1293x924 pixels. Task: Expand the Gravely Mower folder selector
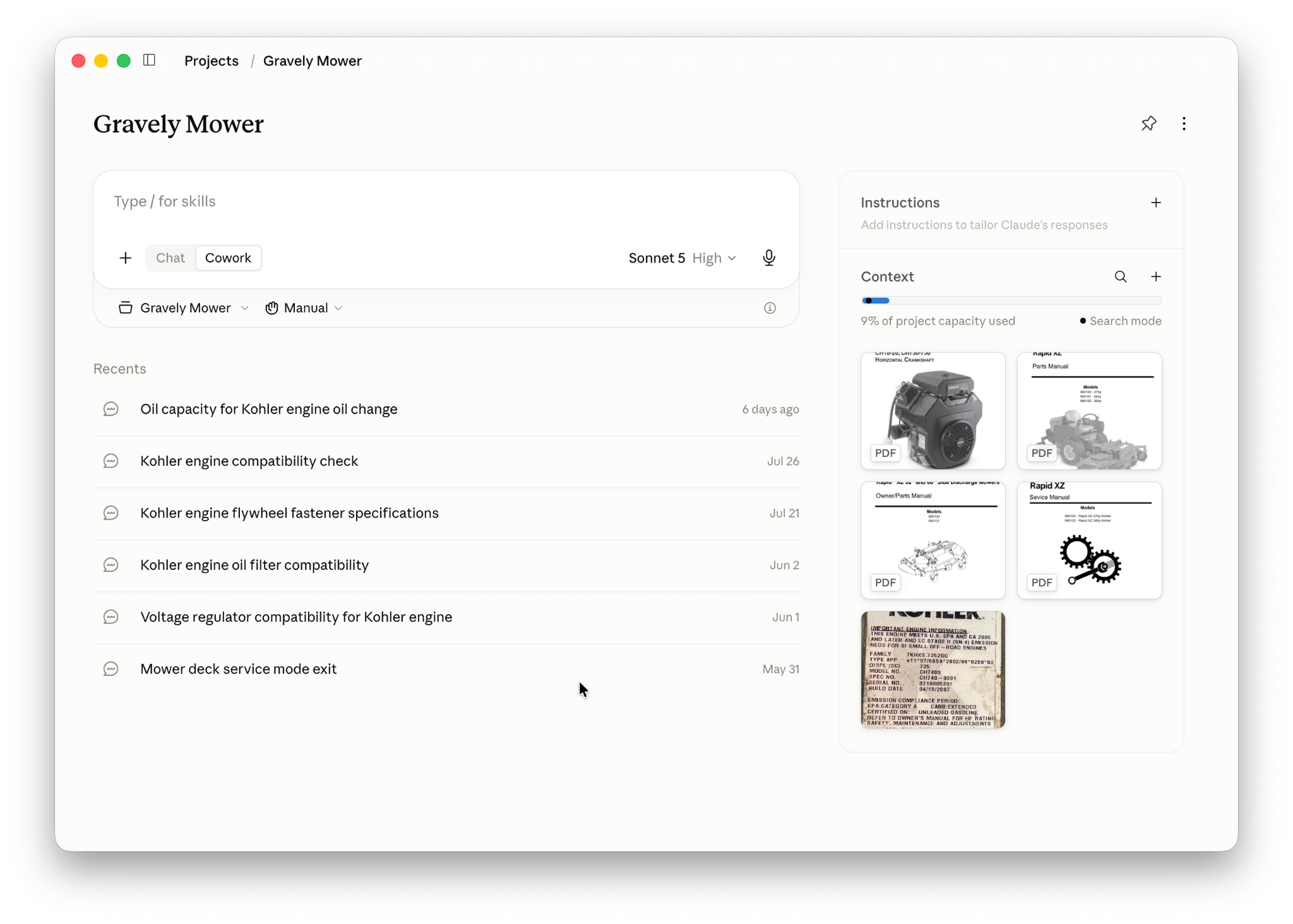click(x=184, y=308)
